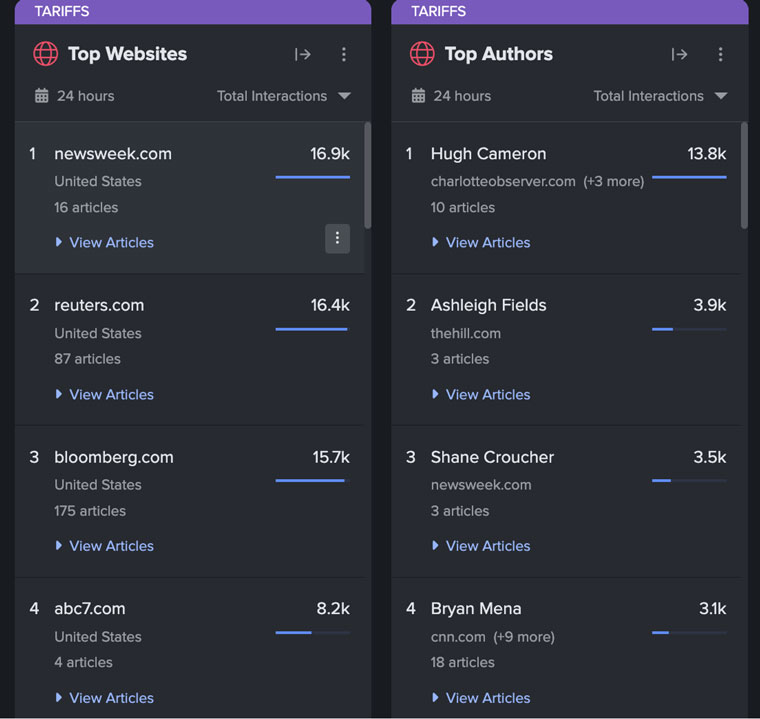Click charlotteobserver.com under Hugh Cameron

[503, 181]
